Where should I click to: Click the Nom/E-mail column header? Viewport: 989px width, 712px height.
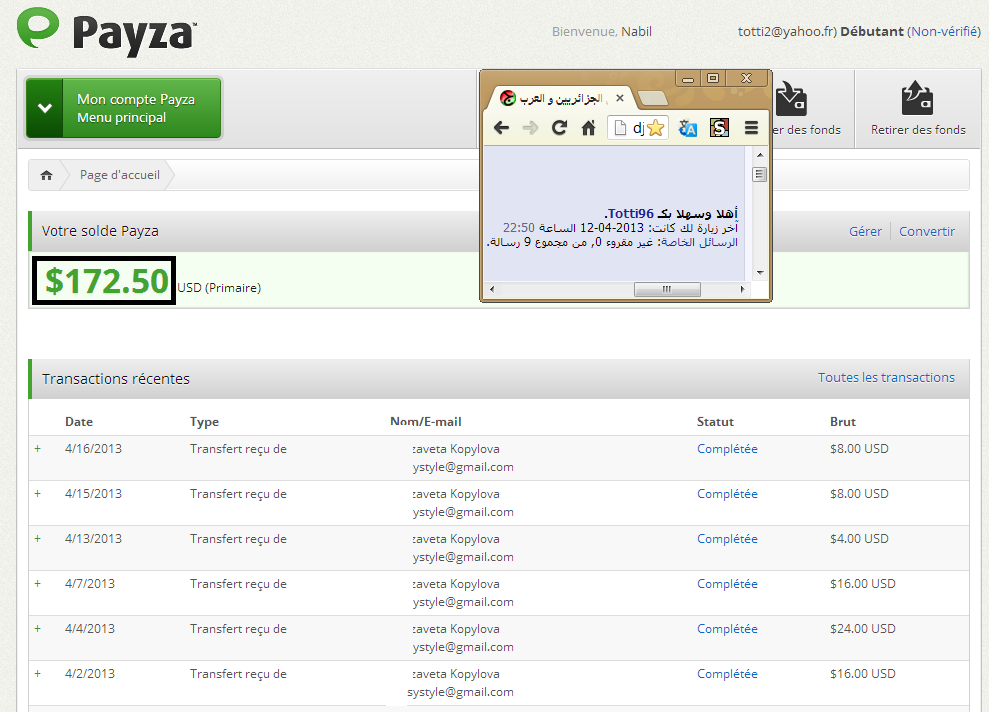tap(426, 422)
